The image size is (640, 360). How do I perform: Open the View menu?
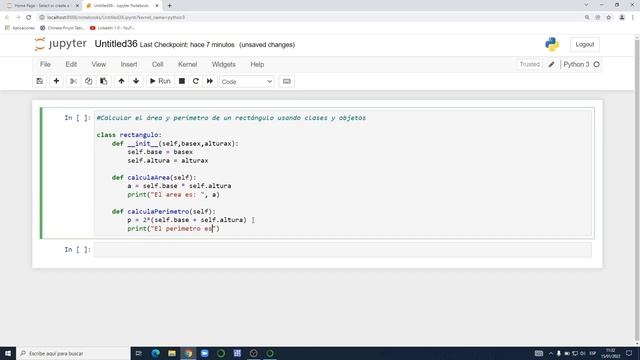[99, 64]
